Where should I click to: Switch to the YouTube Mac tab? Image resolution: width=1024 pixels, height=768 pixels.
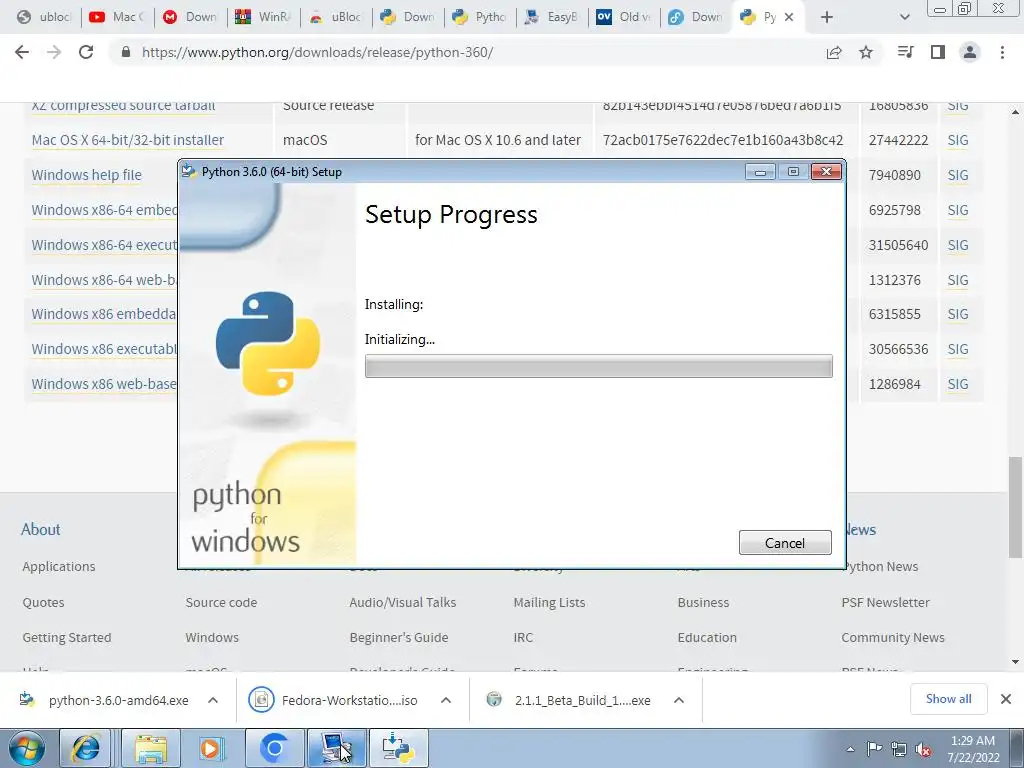click(x=117, y=17)
